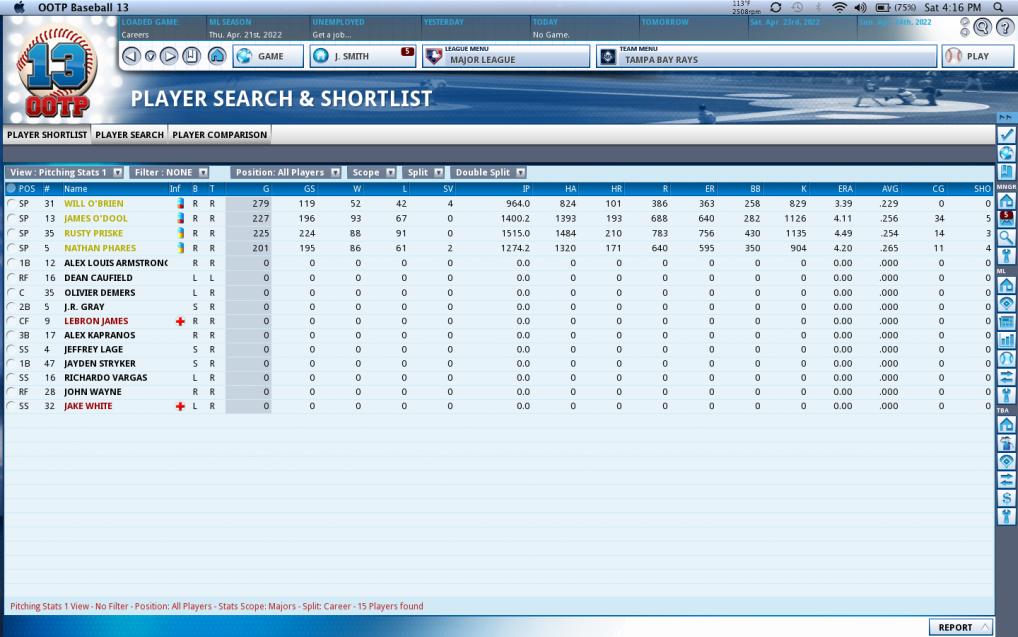Screen dimensions: 1018x637
Task: Select radio button for Will O'Brien
Action: click(x=10, y=203)
